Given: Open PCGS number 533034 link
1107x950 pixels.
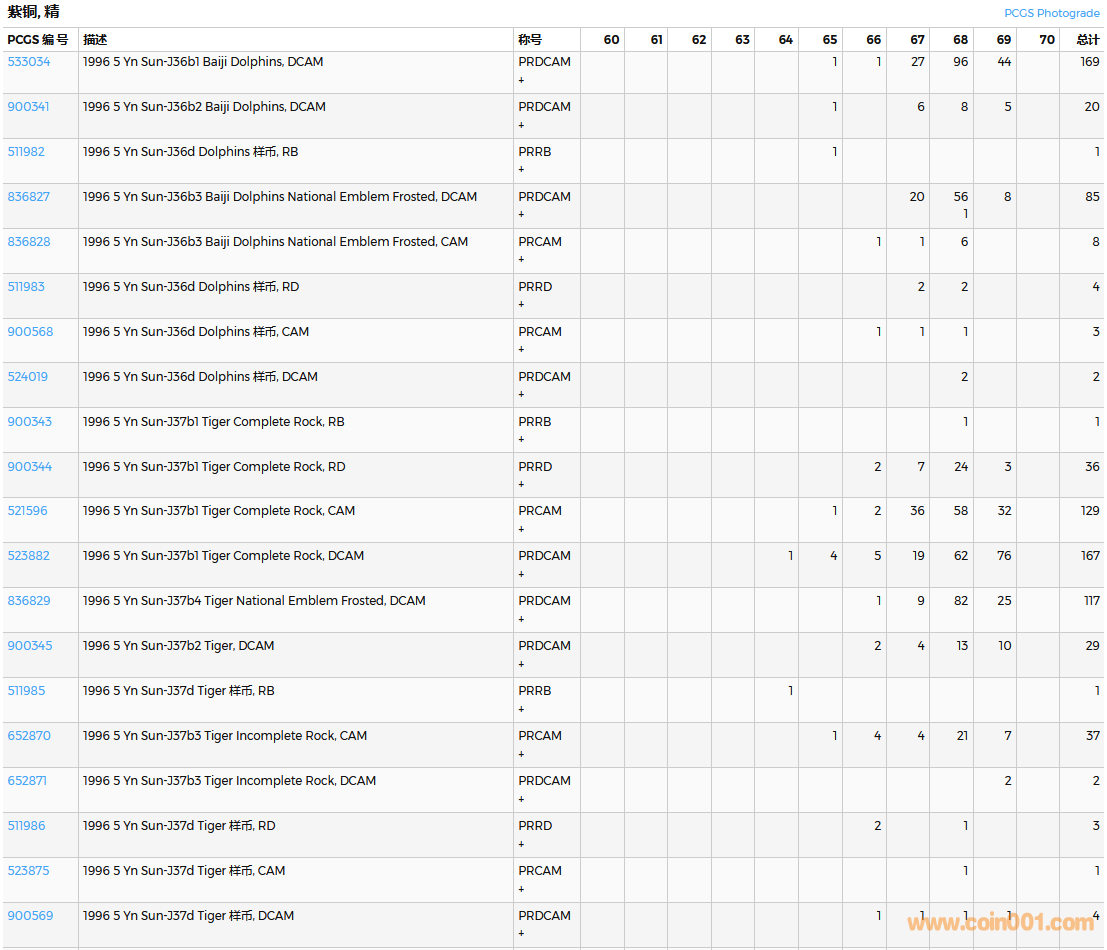Looking at the screenshot, I should click(29, 62).
